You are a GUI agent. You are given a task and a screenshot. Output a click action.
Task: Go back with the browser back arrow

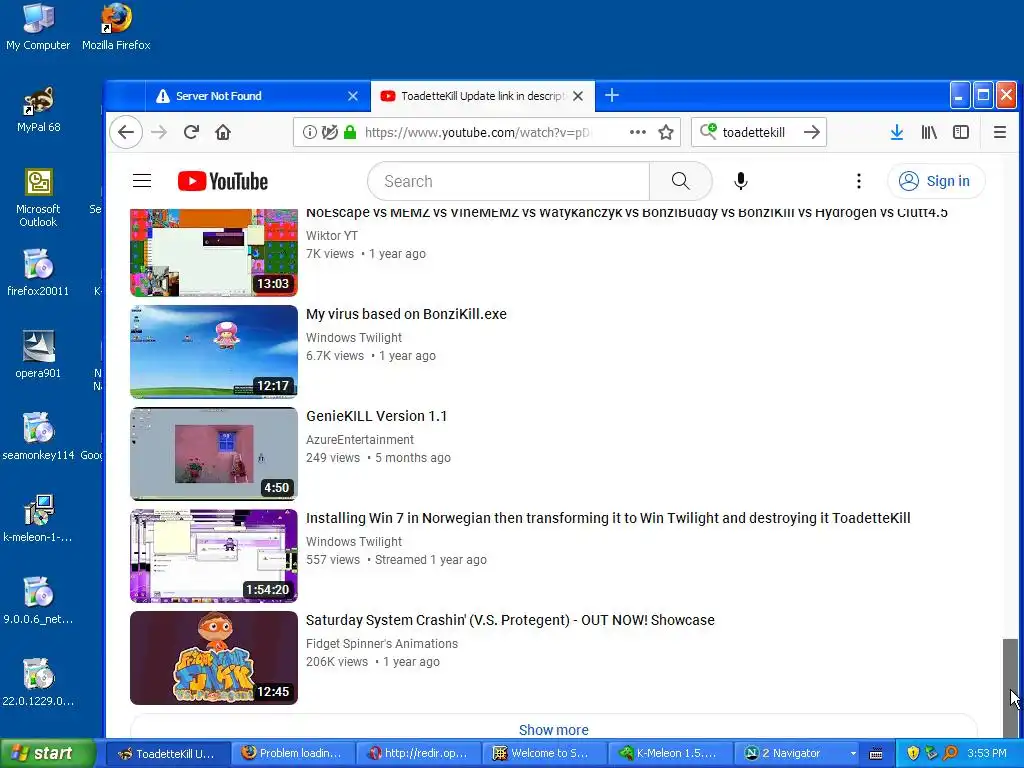point(126,133)
